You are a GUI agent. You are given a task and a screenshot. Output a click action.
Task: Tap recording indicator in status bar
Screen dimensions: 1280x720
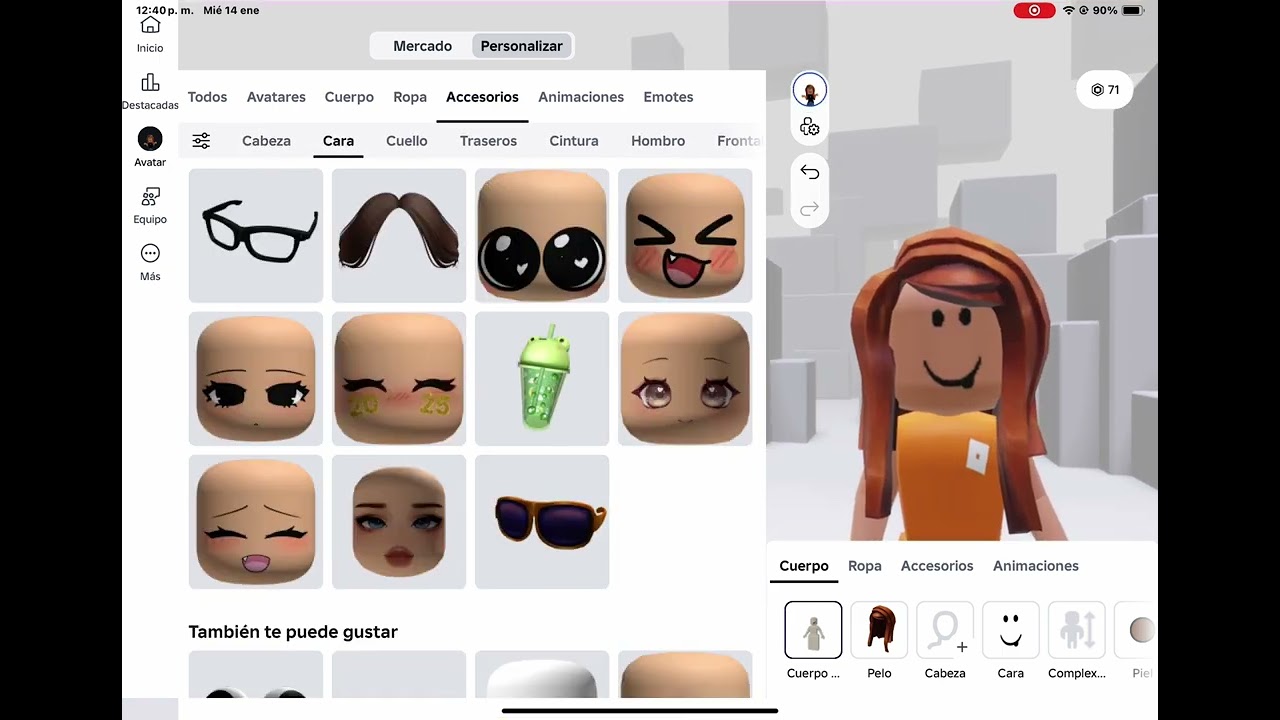pos(1034,10)
